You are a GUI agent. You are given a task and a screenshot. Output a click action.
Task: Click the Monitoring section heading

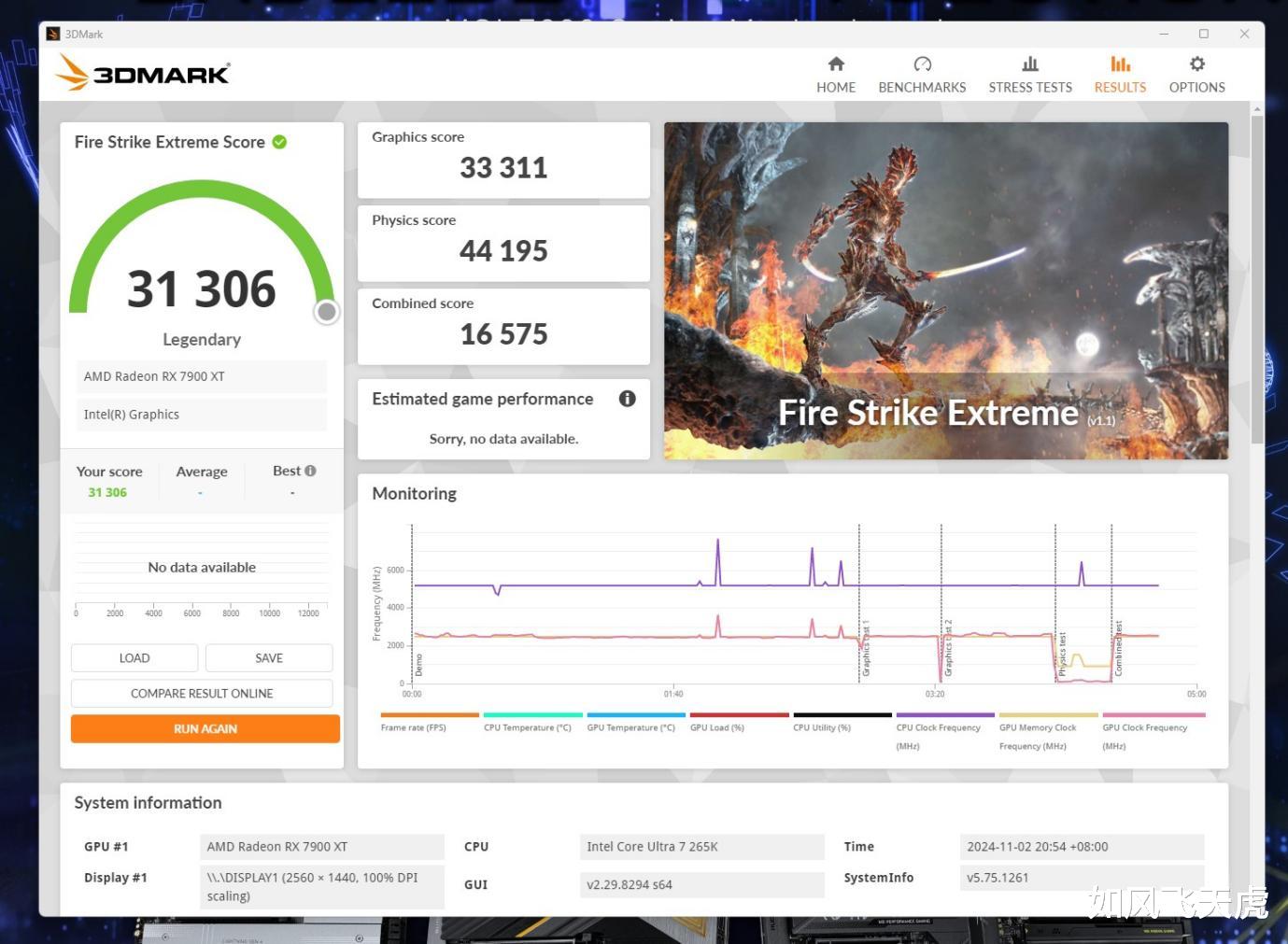click(x=414, y=494)
